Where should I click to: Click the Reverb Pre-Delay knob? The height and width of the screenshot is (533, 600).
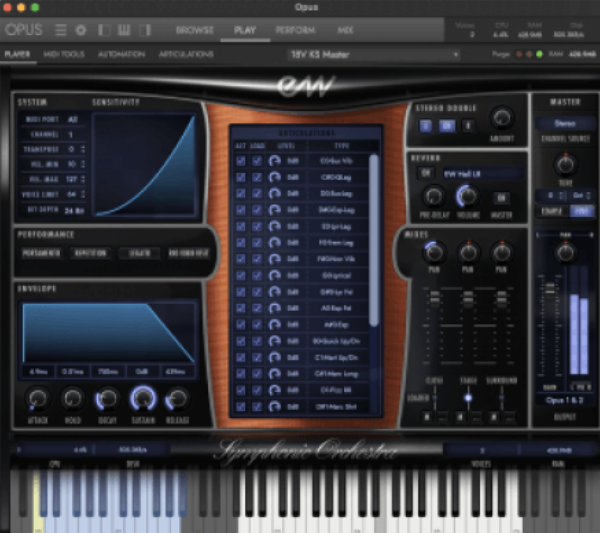pyautogui.click(x=434, y=196)
